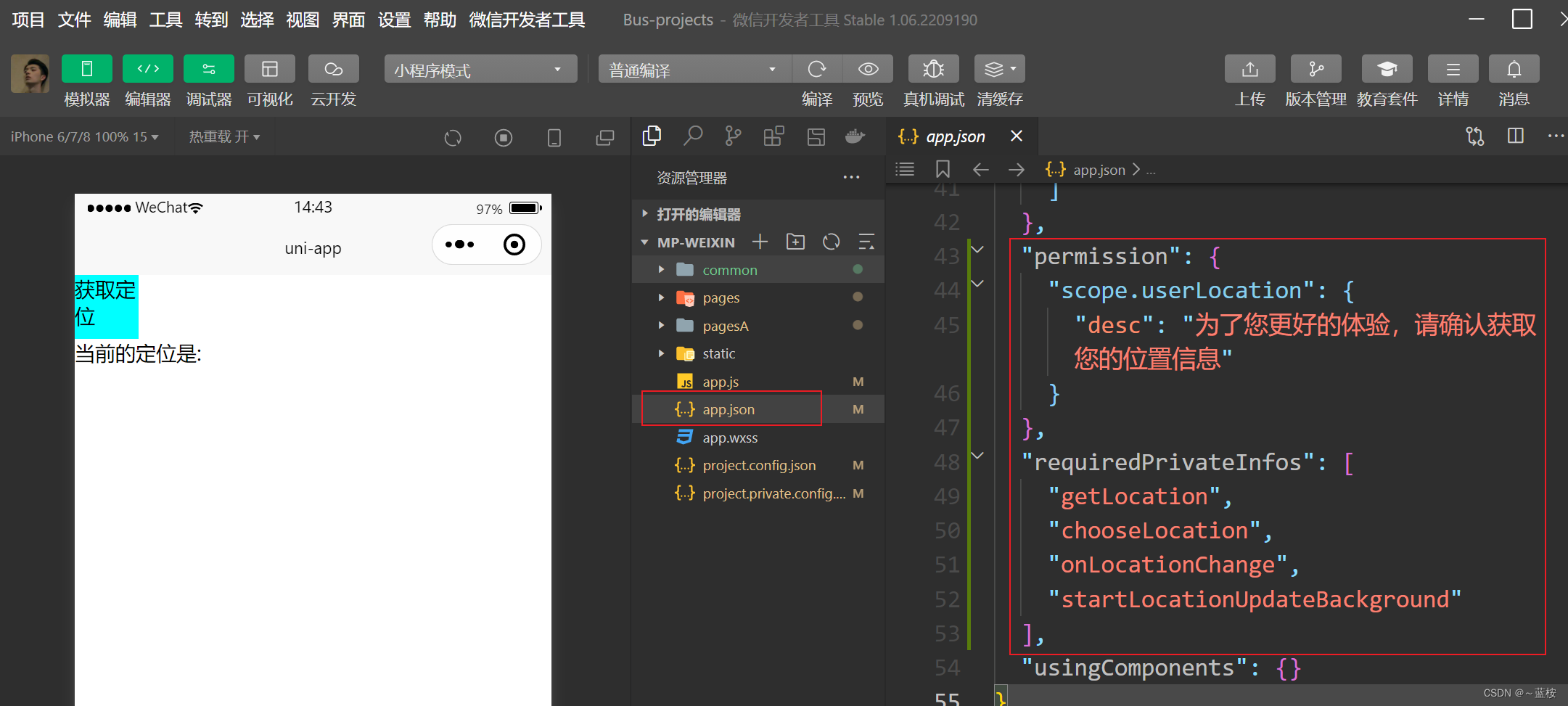
Task: Open the hot reload dropdown
Action: (224, 136)
